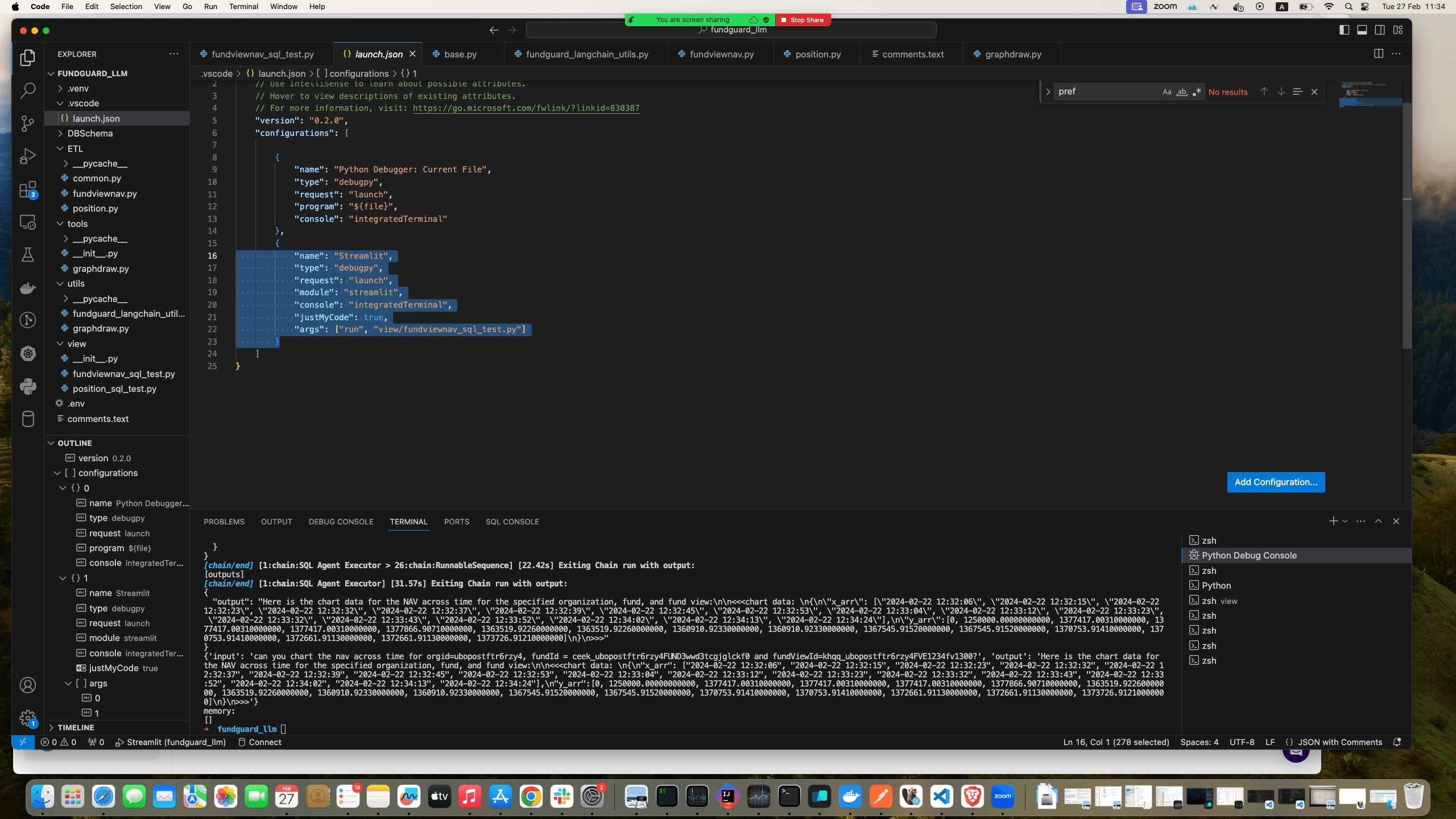
Task: Open the SQL CONSOLE panel tab
Action: [512, 522]
